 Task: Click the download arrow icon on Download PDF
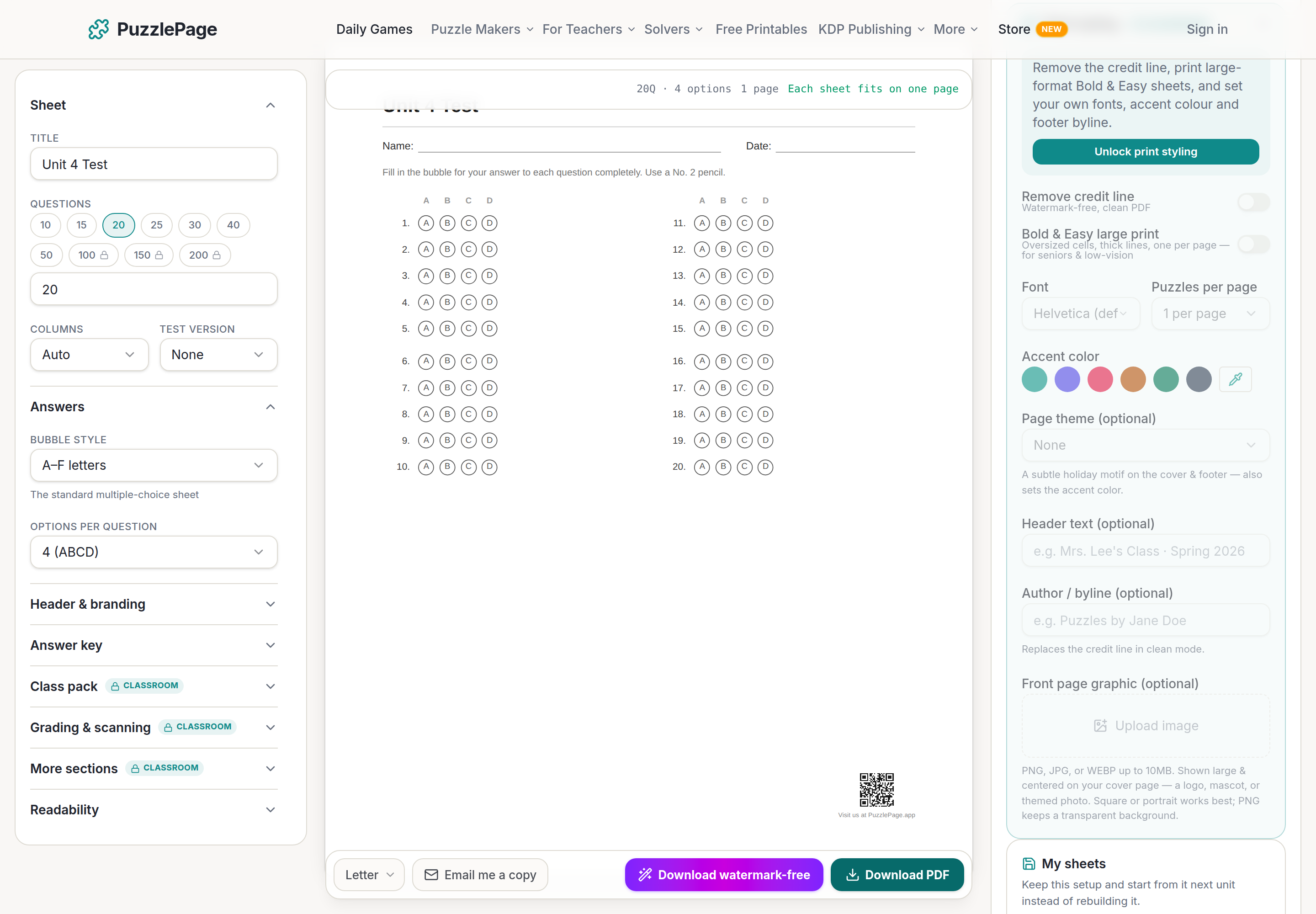point(852,875)
